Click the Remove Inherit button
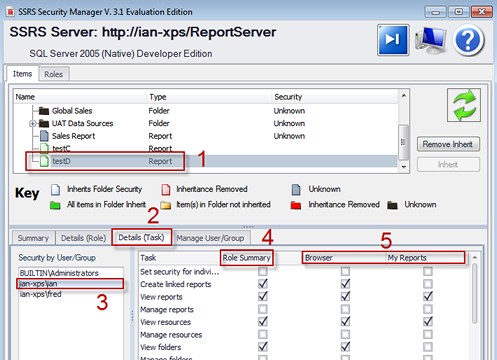497x360 pixels. (448, 144)
